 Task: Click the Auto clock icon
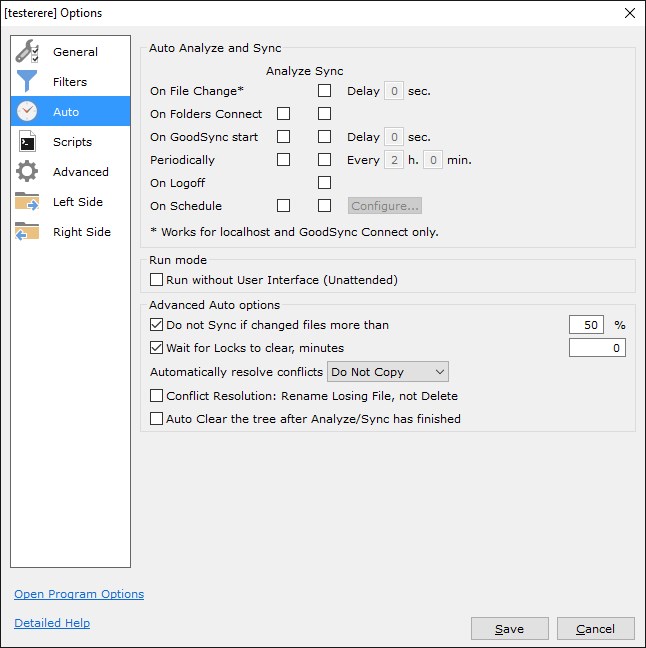click(27, 112)
